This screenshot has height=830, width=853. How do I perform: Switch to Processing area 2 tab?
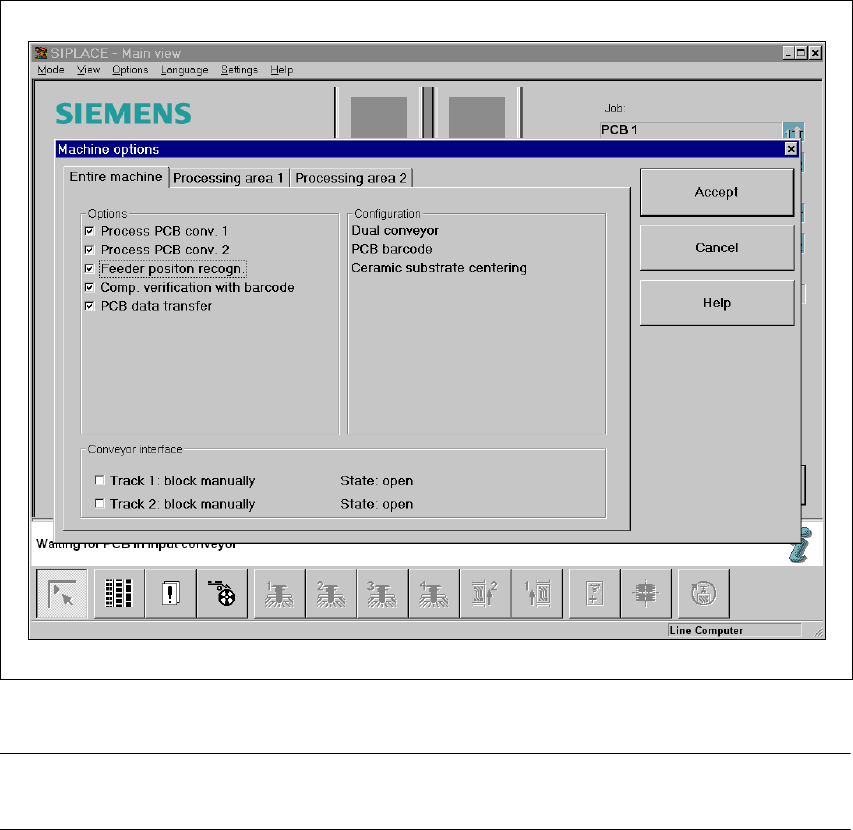point(351,178)
